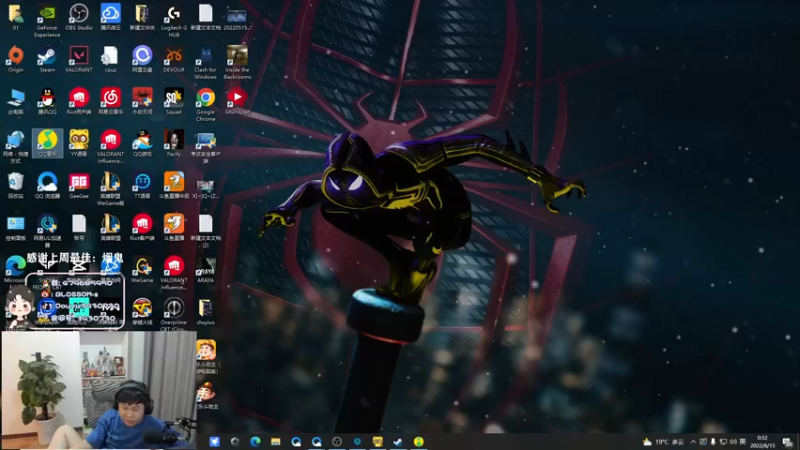
Task: Open the notification center icon
Action: (x=788, y=442)
